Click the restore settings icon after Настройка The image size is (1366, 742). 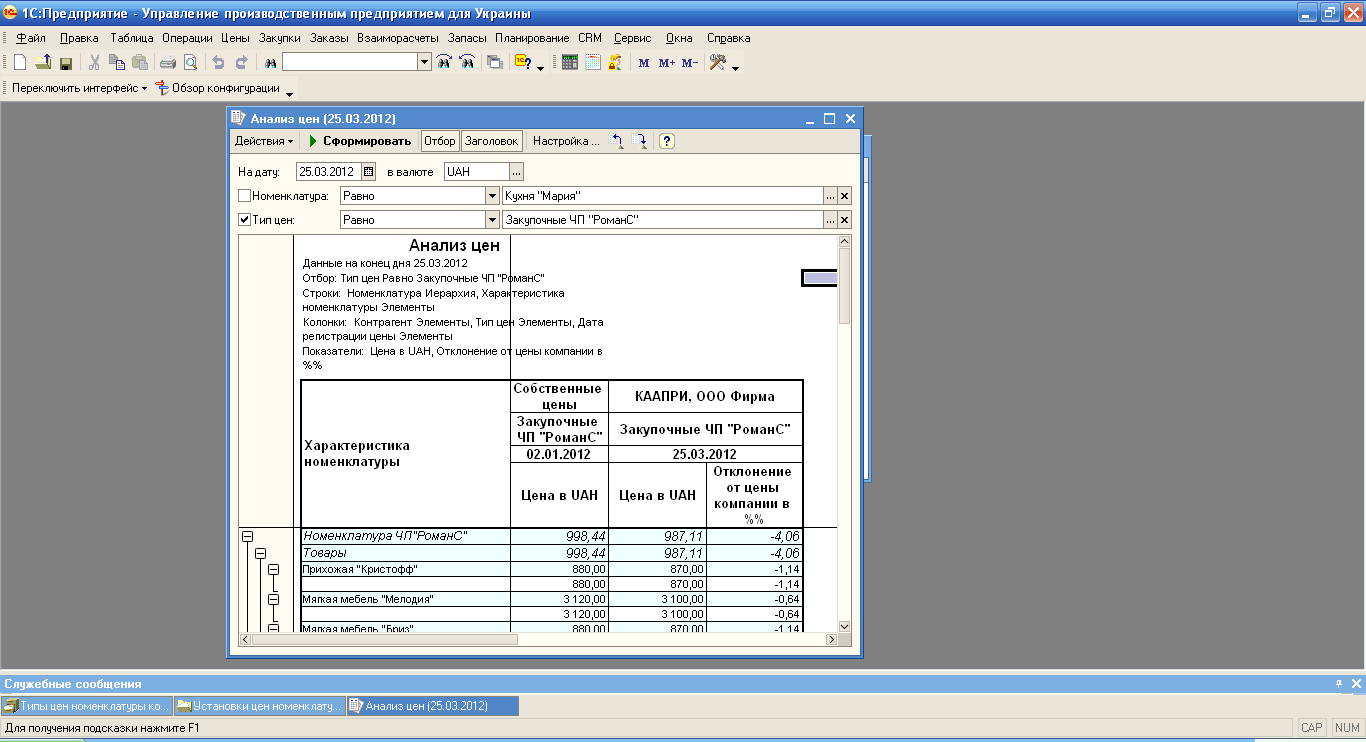(618, 141)
